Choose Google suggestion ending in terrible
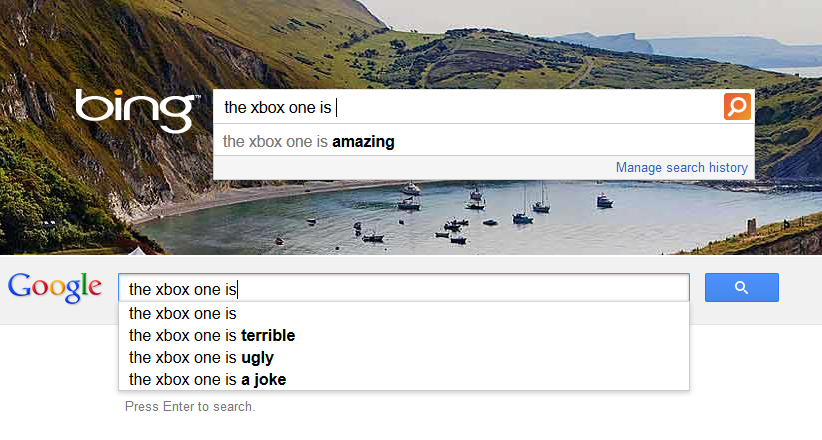The width and height of the screenshot is (822, 440). (212, 335)
